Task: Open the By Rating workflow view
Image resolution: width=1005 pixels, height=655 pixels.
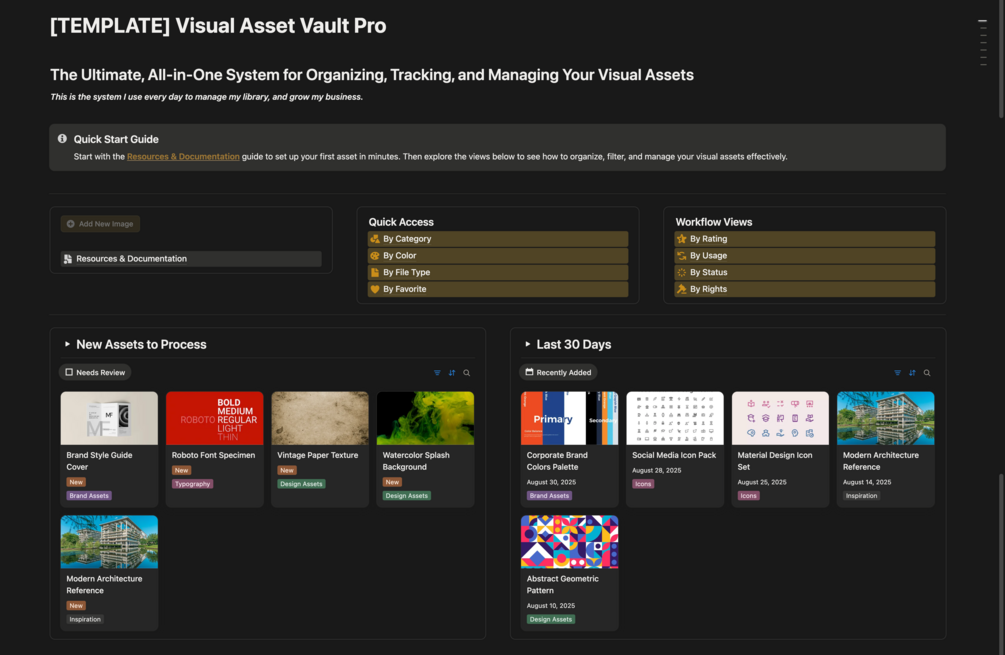Action: pos(804,238)
